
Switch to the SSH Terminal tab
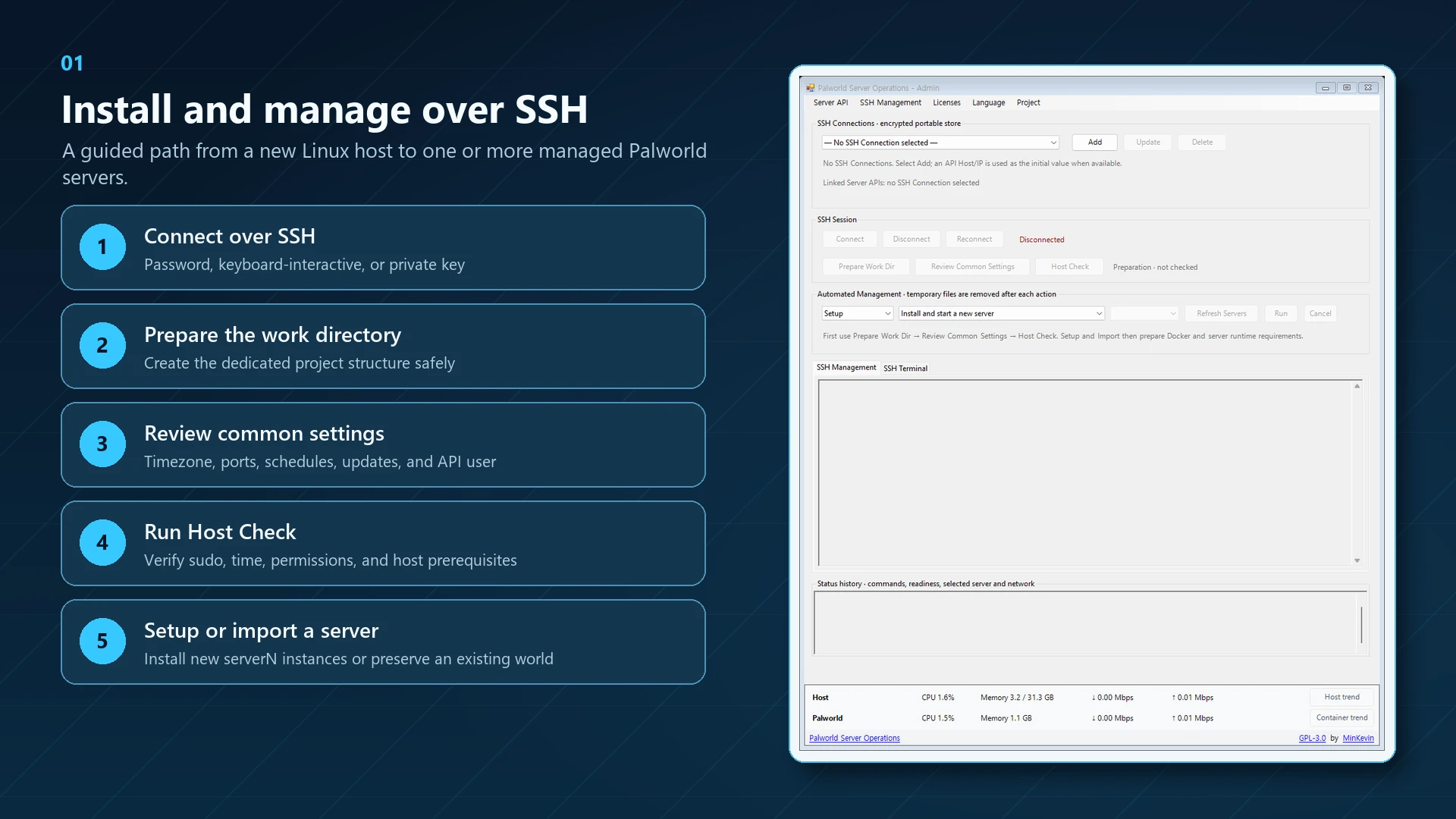point(905,369)
